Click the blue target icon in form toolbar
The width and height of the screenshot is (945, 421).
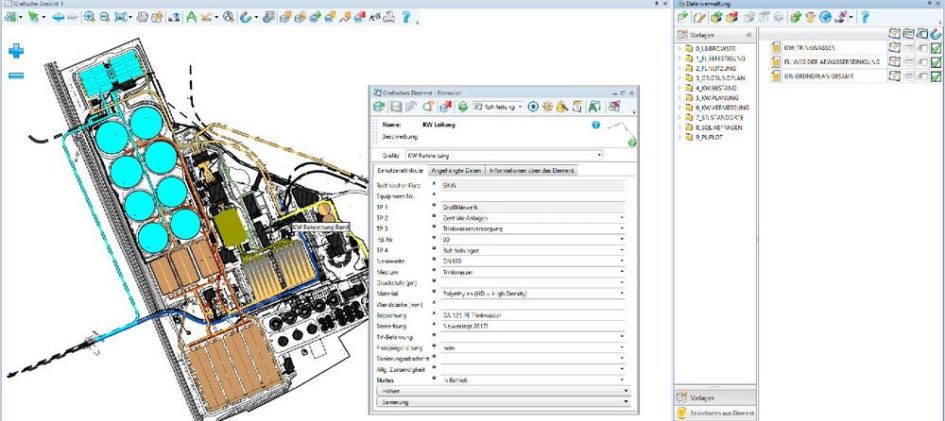533,106
